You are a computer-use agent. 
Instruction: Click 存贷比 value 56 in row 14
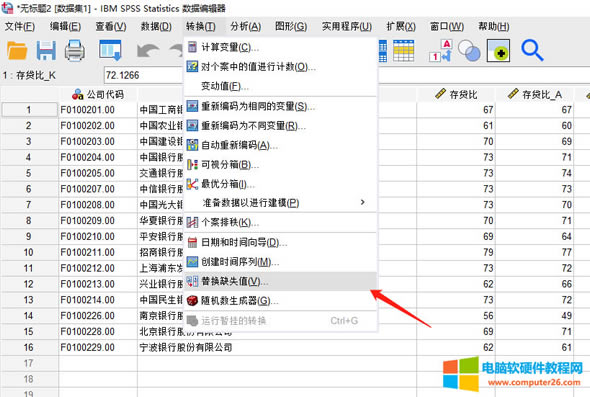pos(456,316)
